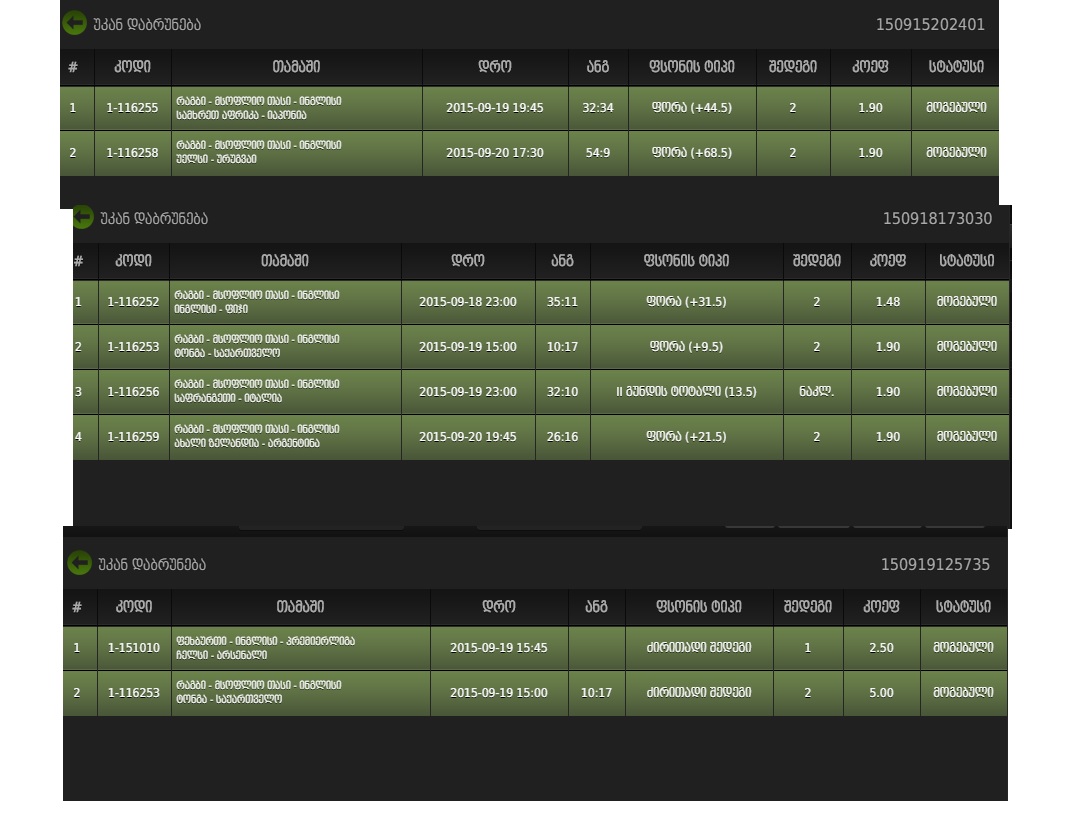Select the უკან დაბრუნება link in the middle panel
1065x825 pixels.
click(x=154, y=219)
